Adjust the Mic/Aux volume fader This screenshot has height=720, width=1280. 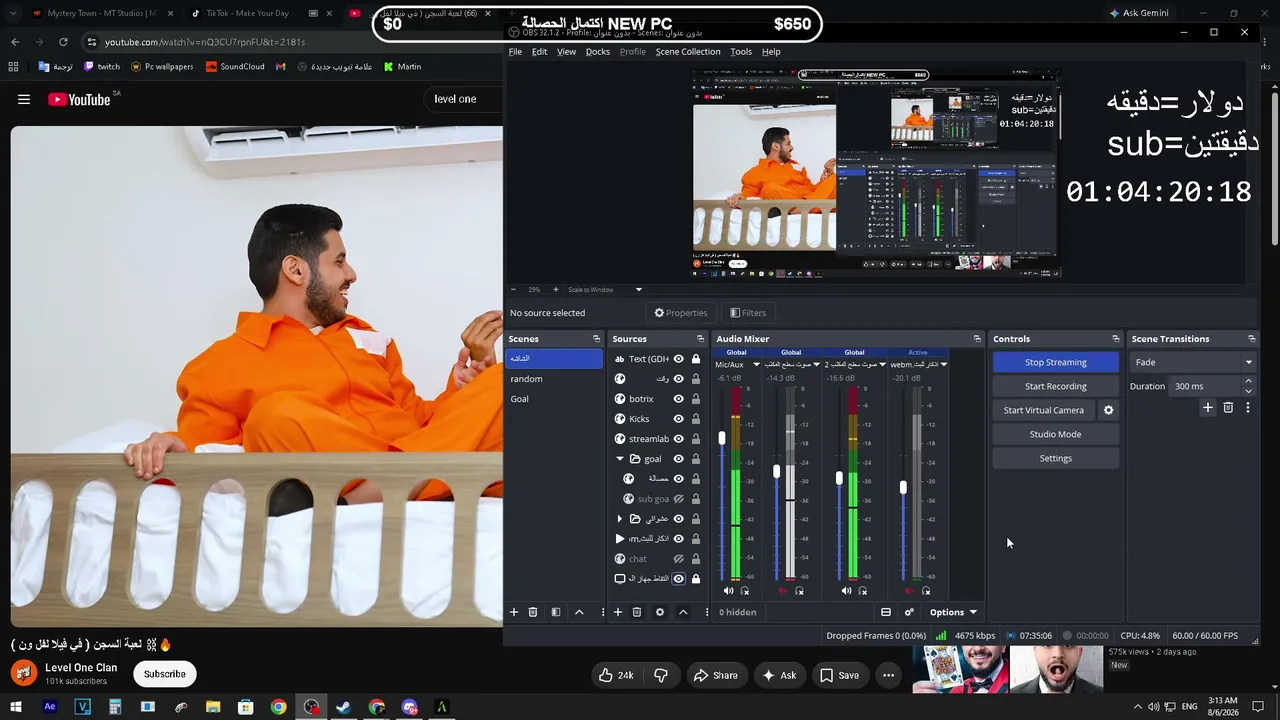722,438
